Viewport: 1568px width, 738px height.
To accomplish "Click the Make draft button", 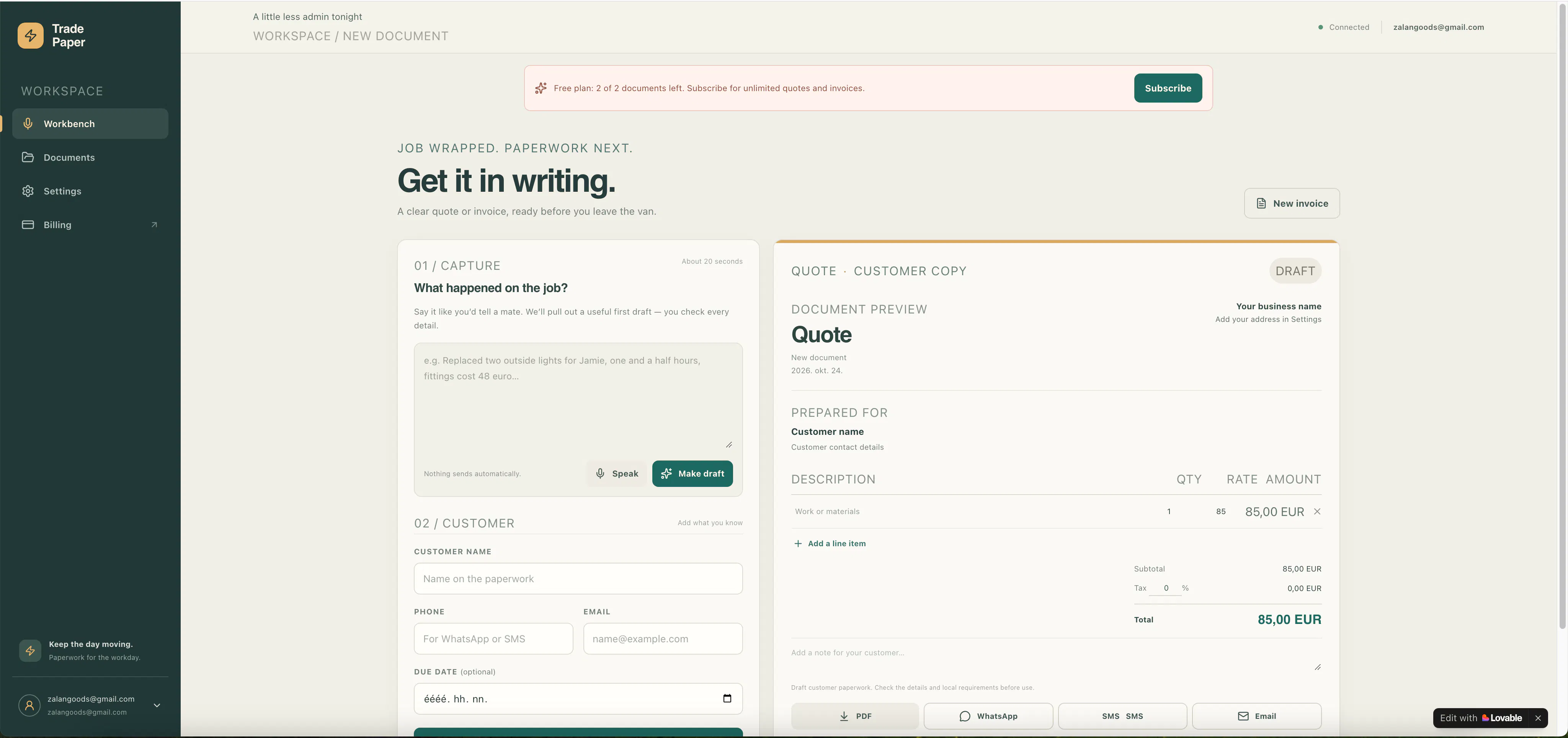I will pyautogui.click(x=692, y=473).
